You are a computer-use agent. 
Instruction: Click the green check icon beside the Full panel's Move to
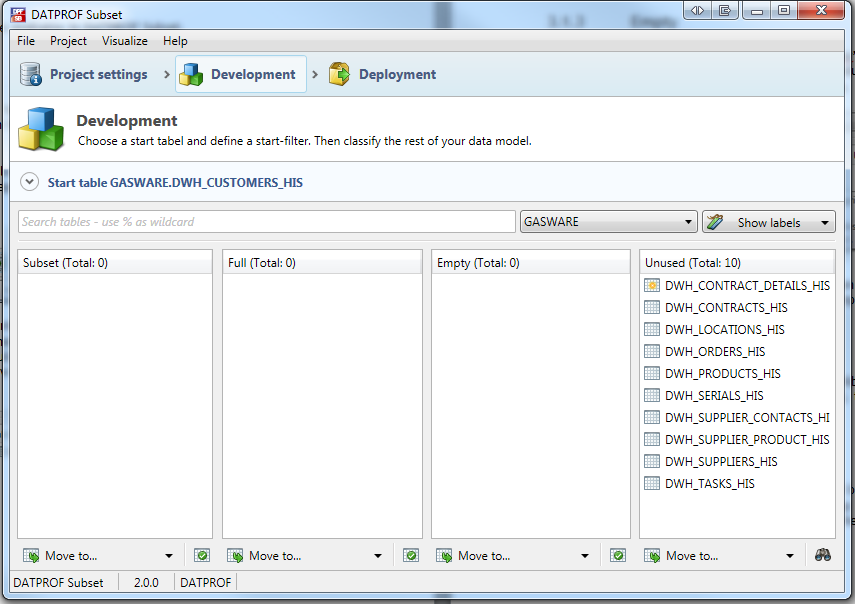(411, 555)
